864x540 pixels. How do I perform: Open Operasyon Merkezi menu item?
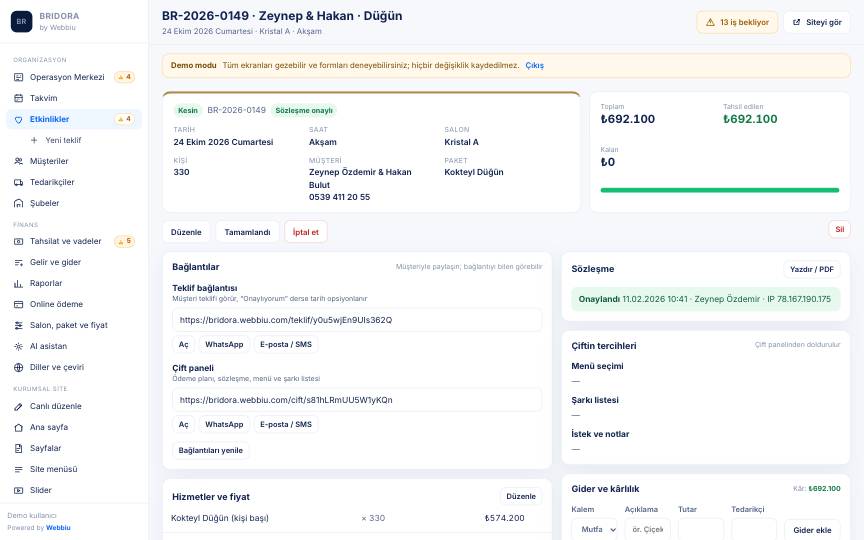coord(74,77)
